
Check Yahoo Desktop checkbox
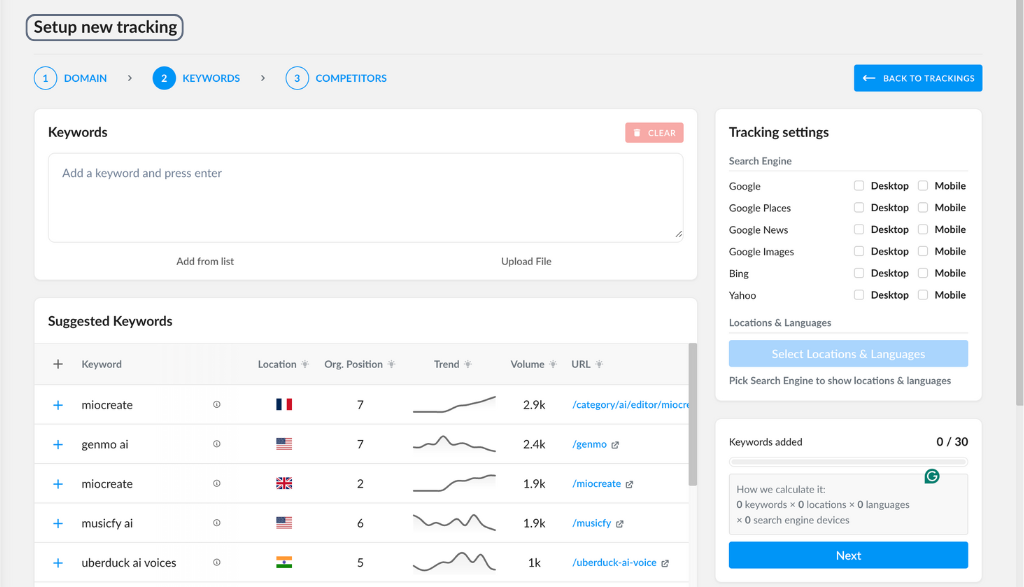click(x=859, y=295)
